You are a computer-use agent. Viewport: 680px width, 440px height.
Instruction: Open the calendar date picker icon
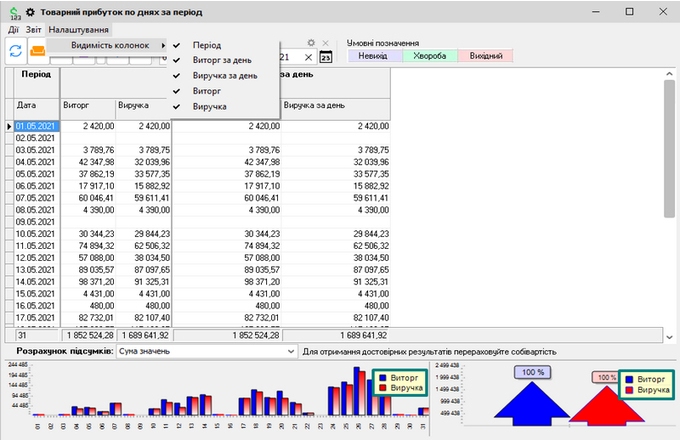tap(325, 58)
